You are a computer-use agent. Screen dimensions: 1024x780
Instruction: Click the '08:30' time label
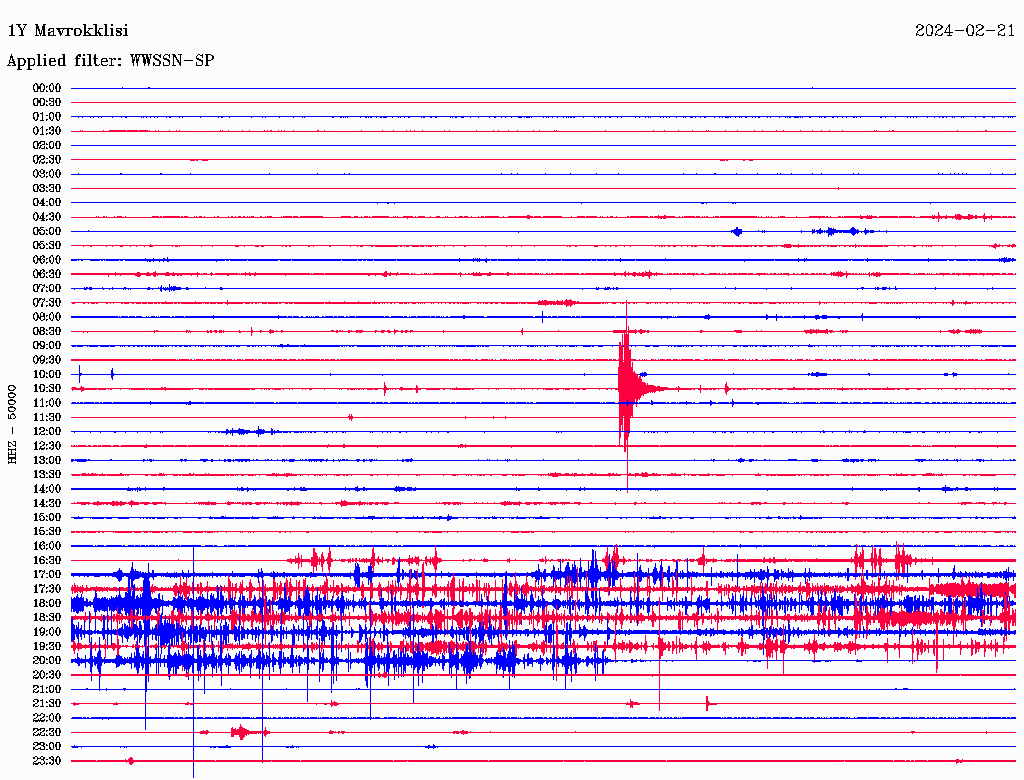(46, 331)
